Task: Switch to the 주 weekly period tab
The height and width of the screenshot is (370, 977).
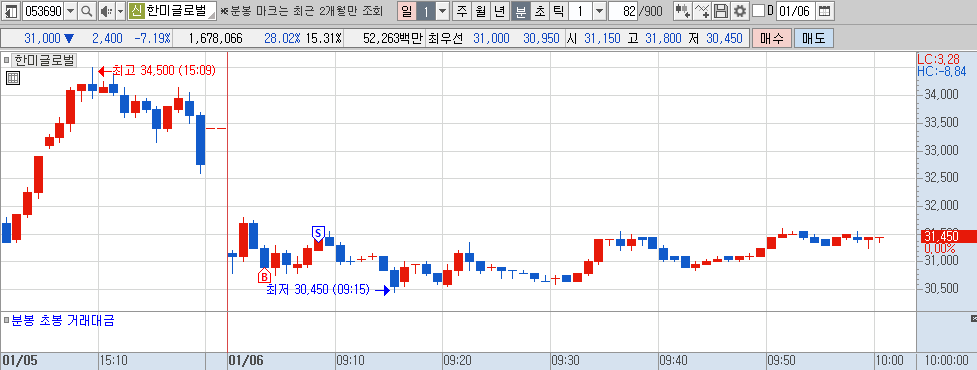Action: (x=462, y=11)
